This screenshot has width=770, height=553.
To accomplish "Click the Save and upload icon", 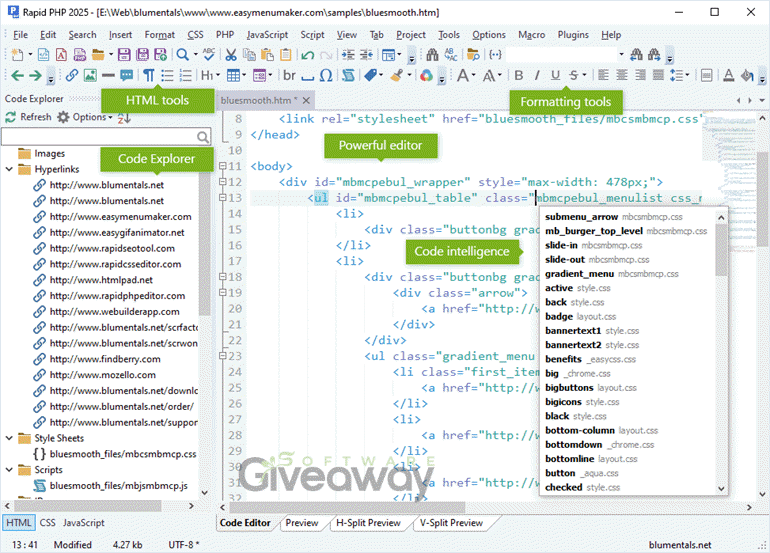I will point(161,55).
